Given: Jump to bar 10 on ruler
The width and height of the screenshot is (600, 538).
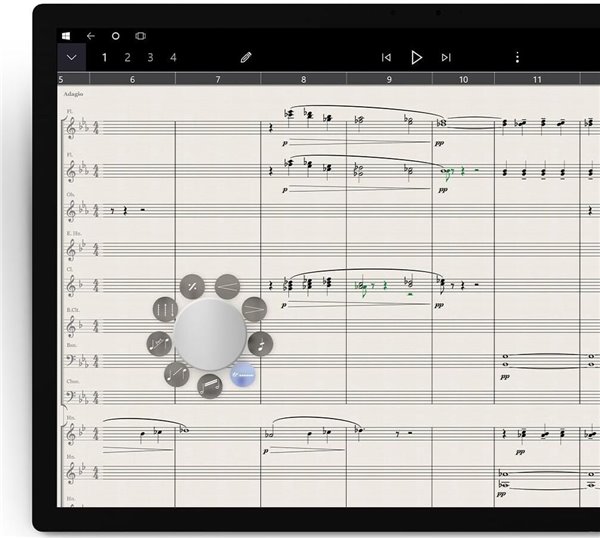Looking at the screenshot, I should 463,79.
